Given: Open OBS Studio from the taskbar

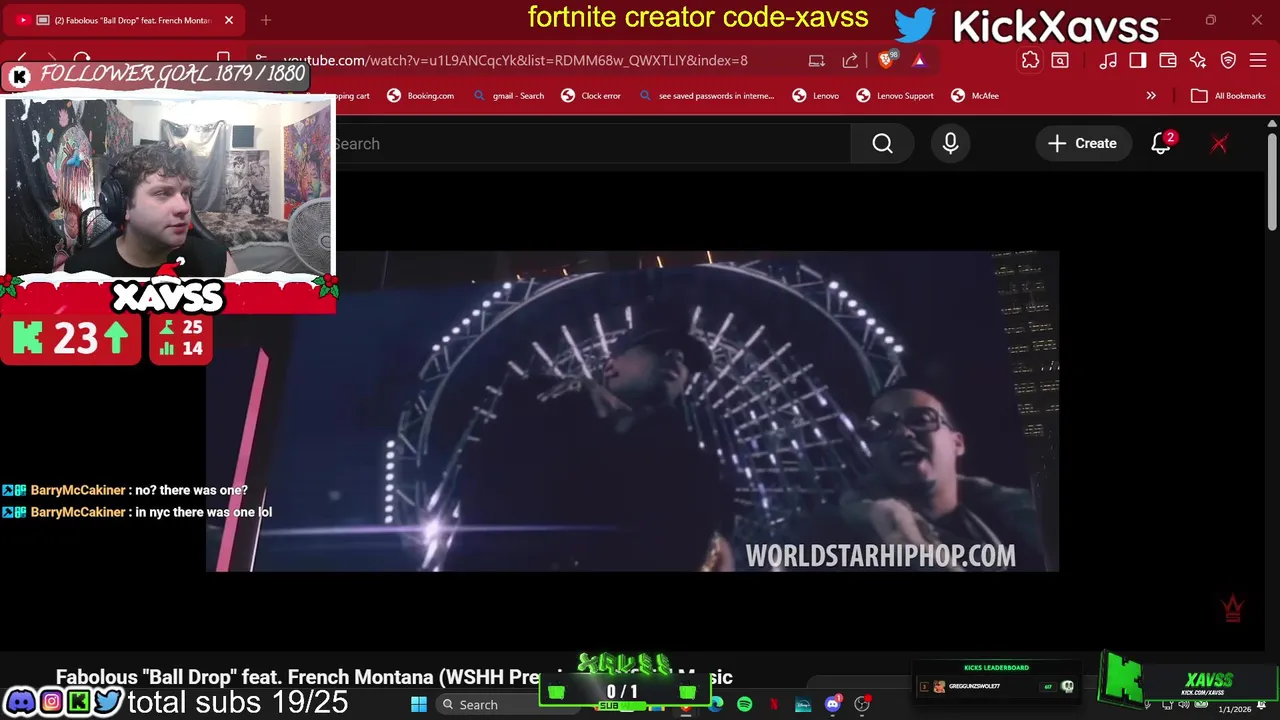Looking at the screenshot, I should pos(862,705).
